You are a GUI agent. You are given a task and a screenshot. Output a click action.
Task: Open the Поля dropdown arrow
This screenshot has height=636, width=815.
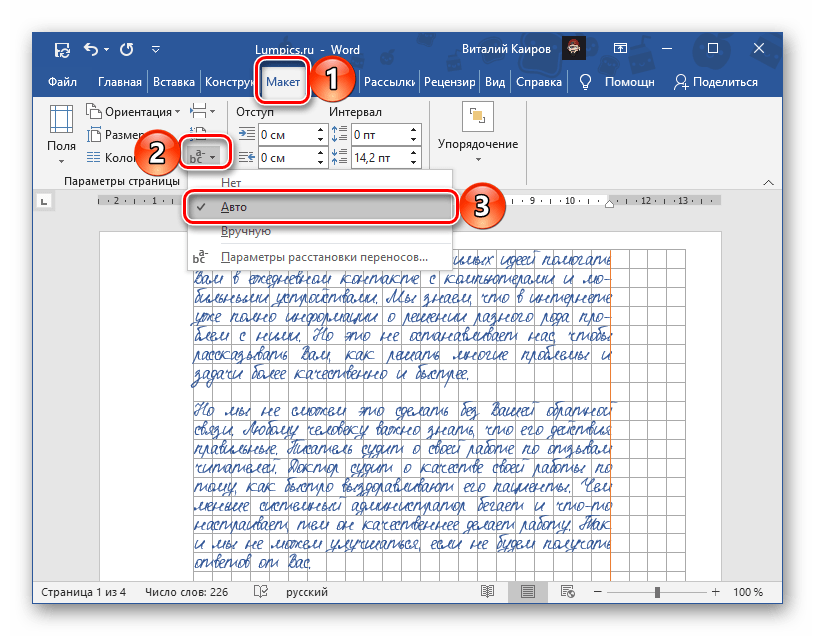(x=60, y=159)
